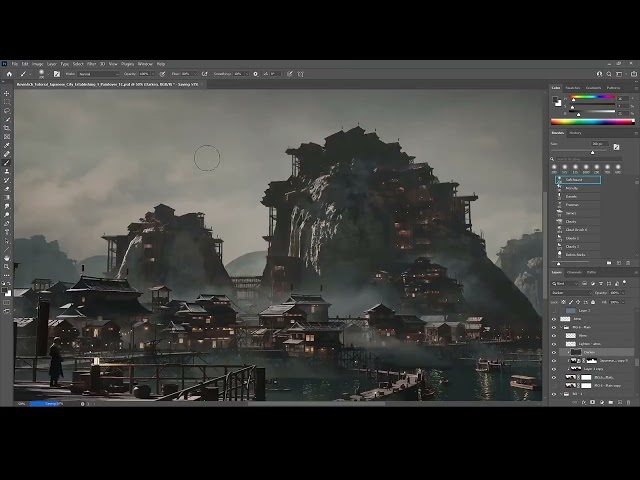Viewport: 640px width, 480px height.
Task: Click the hue slider in Color panel
Action: [593, 98]
